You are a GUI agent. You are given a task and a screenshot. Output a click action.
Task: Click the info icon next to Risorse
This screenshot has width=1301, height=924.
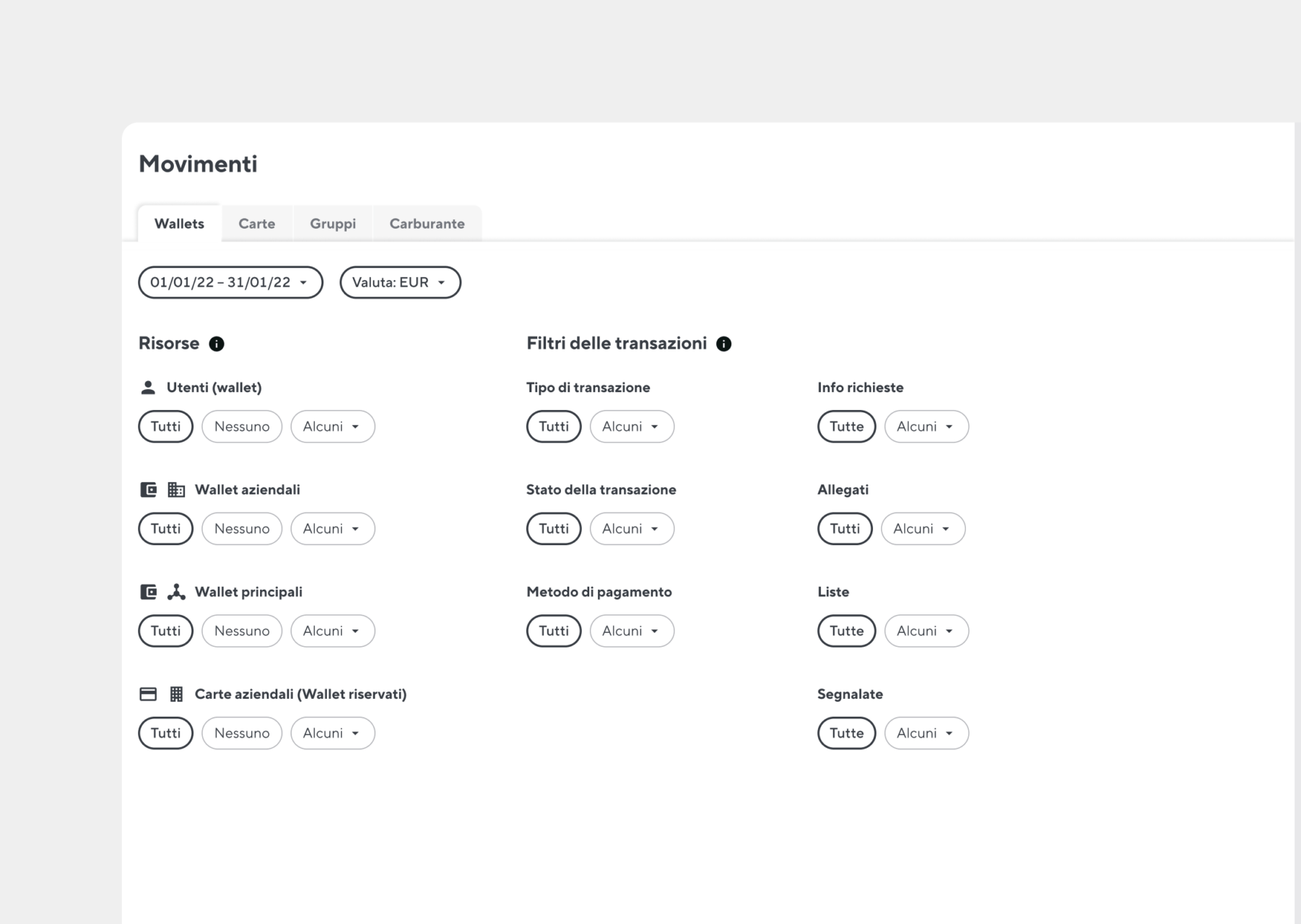(217, 344)
